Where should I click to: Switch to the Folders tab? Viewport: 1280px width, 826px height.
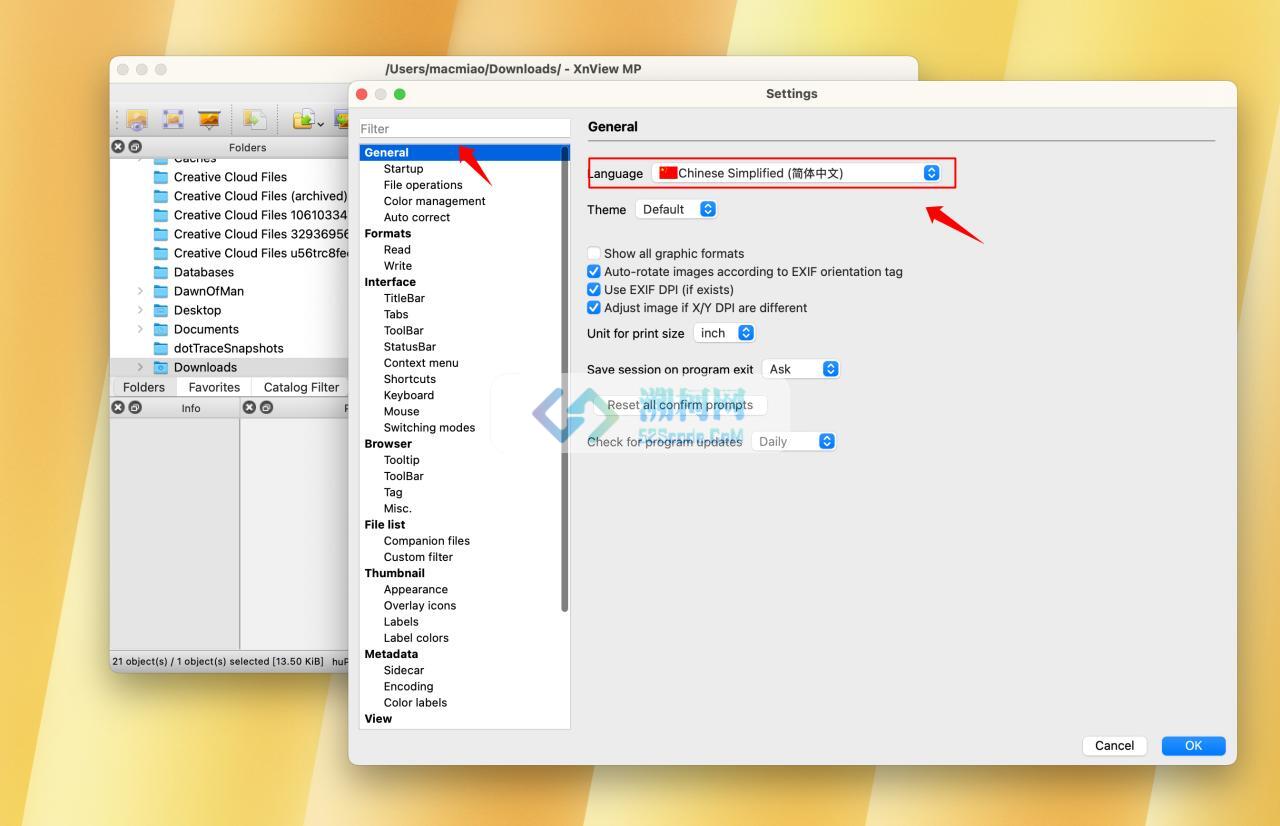click(x=143, y=387)
